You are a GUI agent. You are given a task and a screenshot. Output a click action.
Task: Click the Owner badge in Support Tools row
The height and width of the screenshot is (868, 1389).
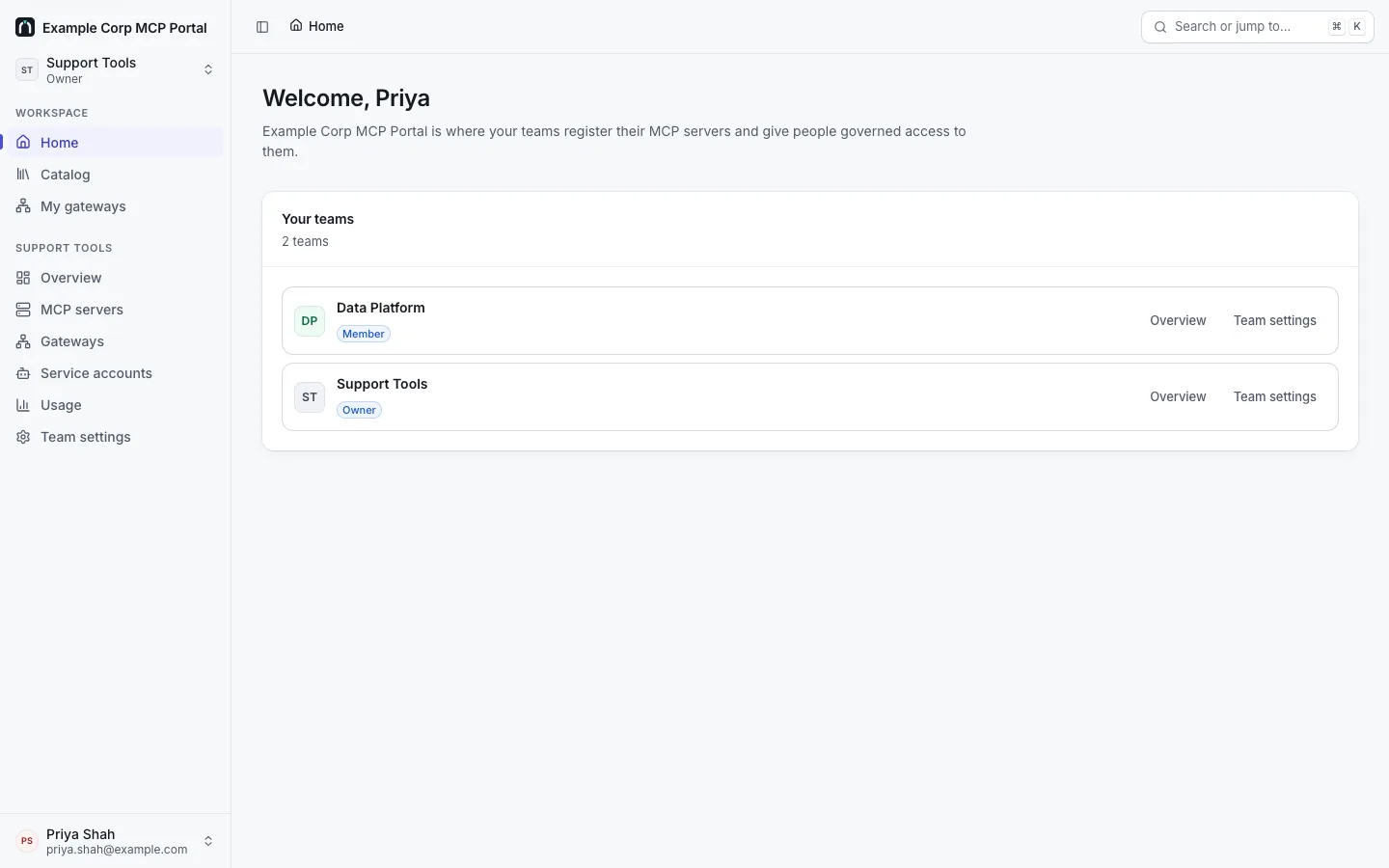pos(359,410)
